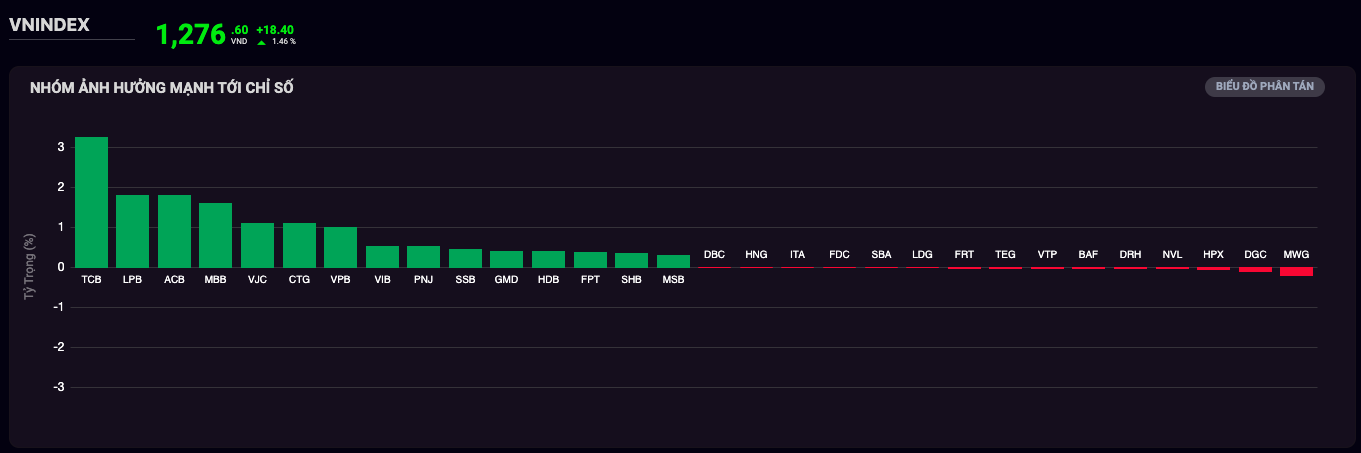Screen dimensions: 1361x453
Task: Click the red MWG bar
Action: (1296, 272)
